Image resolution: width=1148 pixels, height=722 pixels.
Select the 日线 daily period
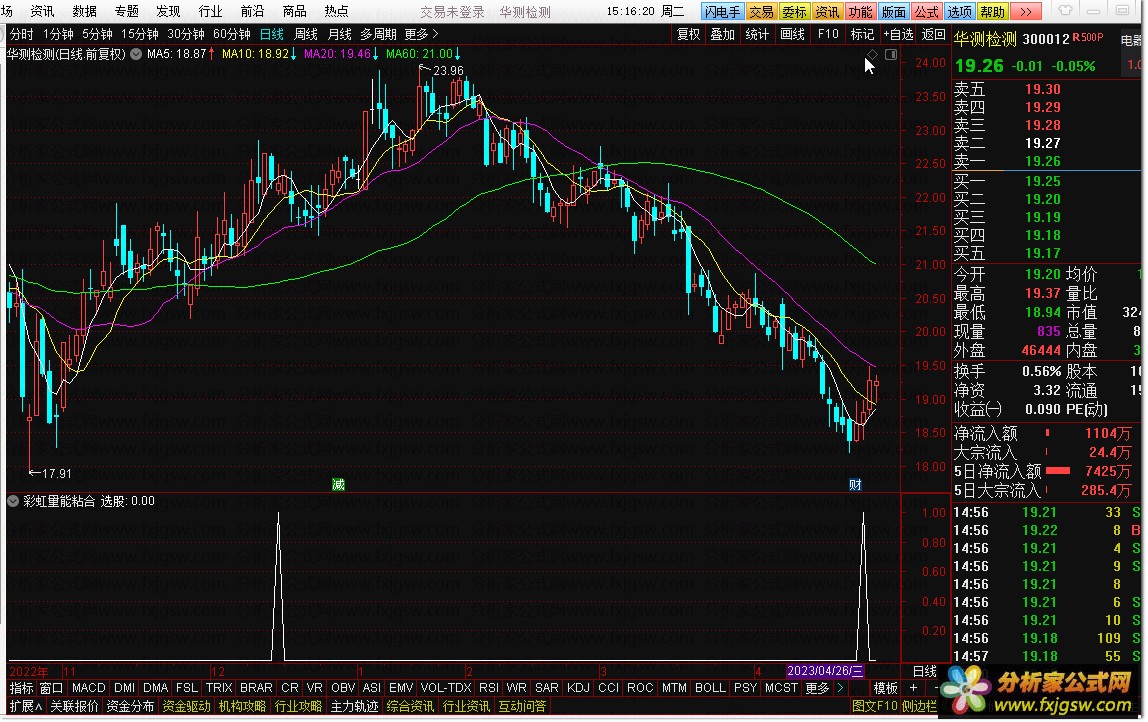point(272,34)
